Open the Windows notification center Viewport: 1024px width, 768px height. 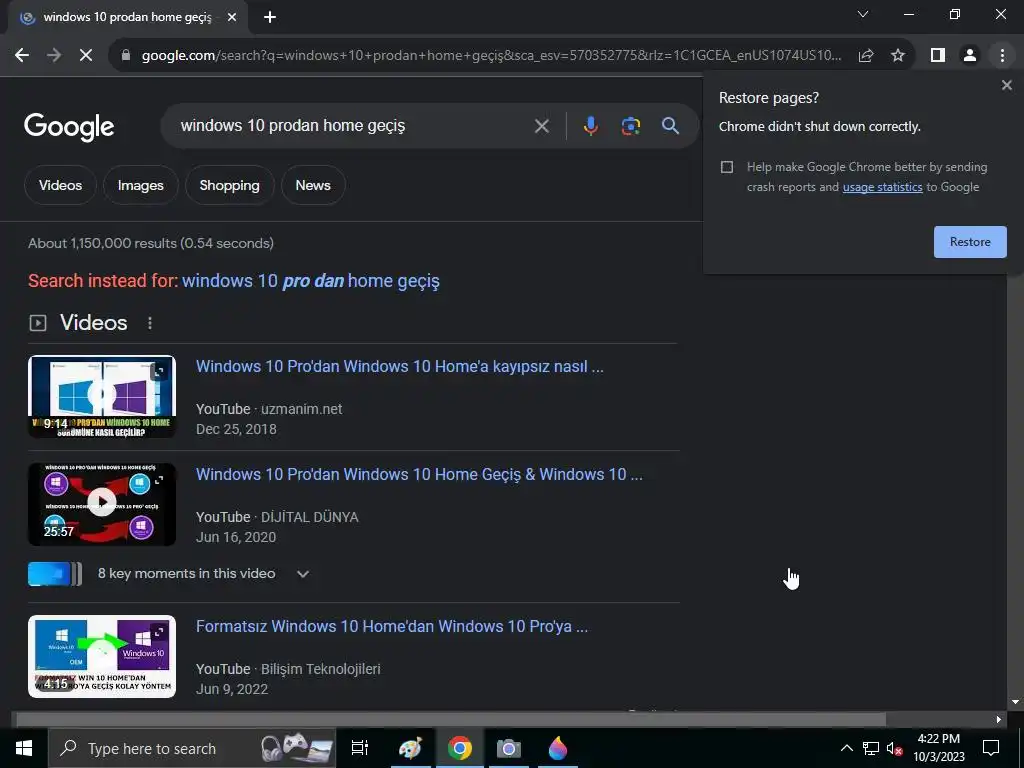click(991, 748)
